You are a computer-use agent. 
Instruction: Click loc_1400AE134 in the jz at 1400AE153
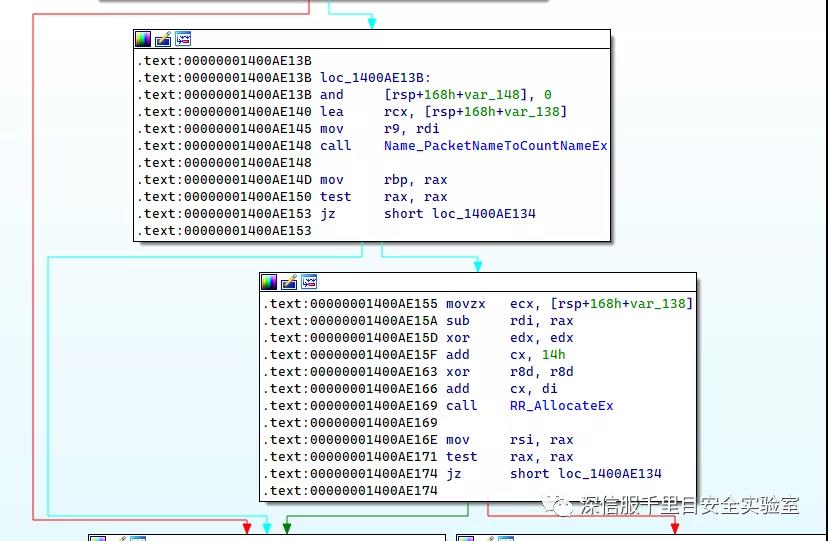point(484,214)
